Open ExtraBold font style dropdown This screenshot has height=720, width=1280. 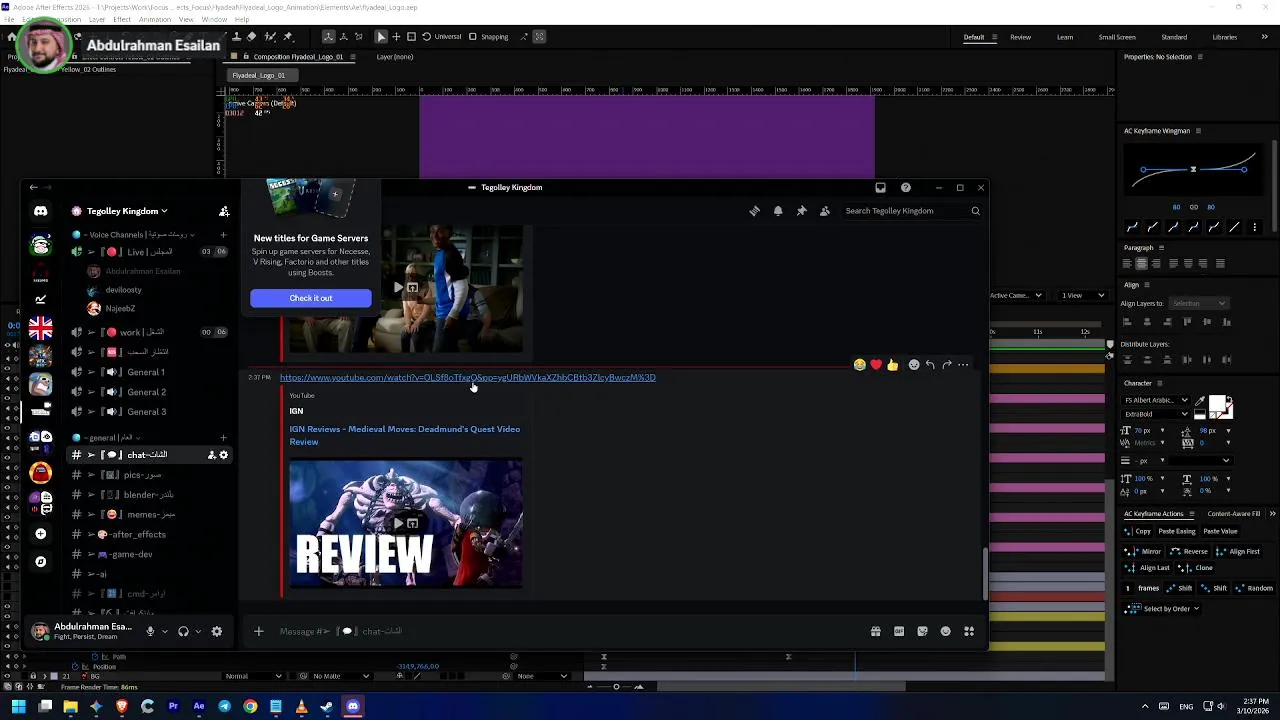(1156, 414)
